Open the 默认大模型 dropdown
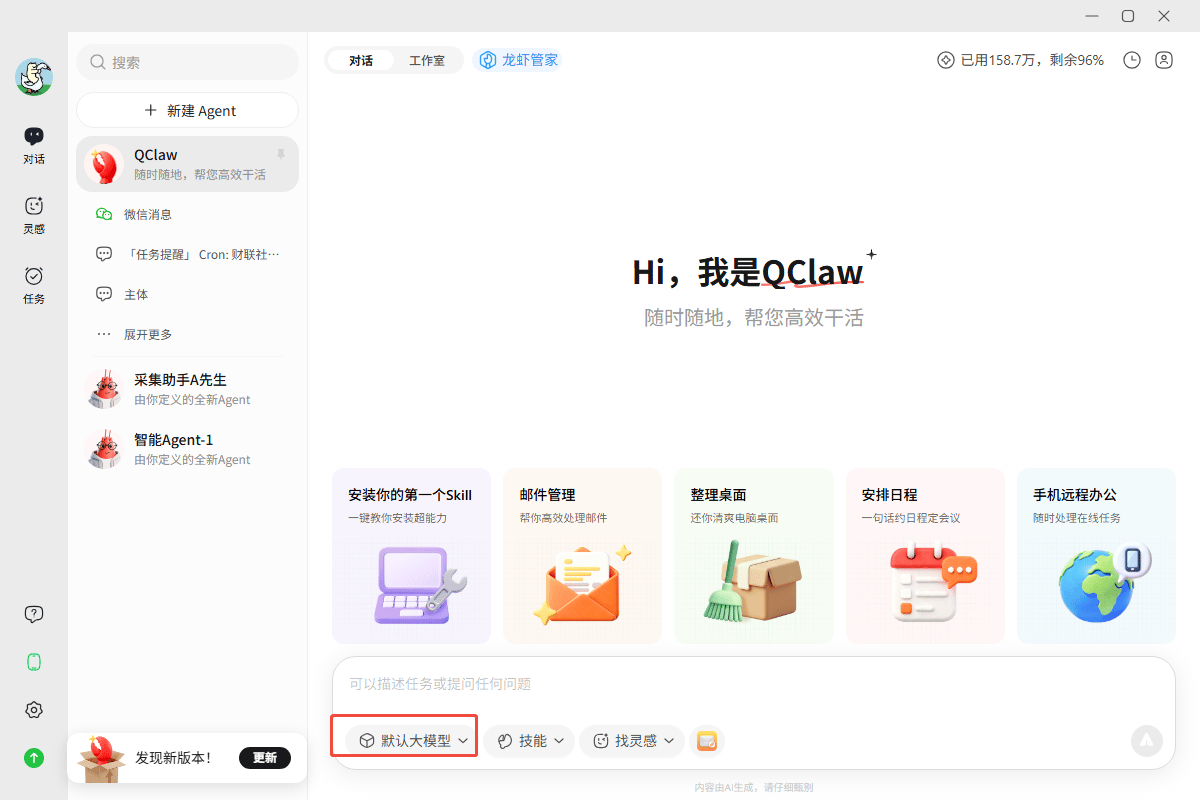This screenshot has width=1200, height=800. click(x=414, y=741)
